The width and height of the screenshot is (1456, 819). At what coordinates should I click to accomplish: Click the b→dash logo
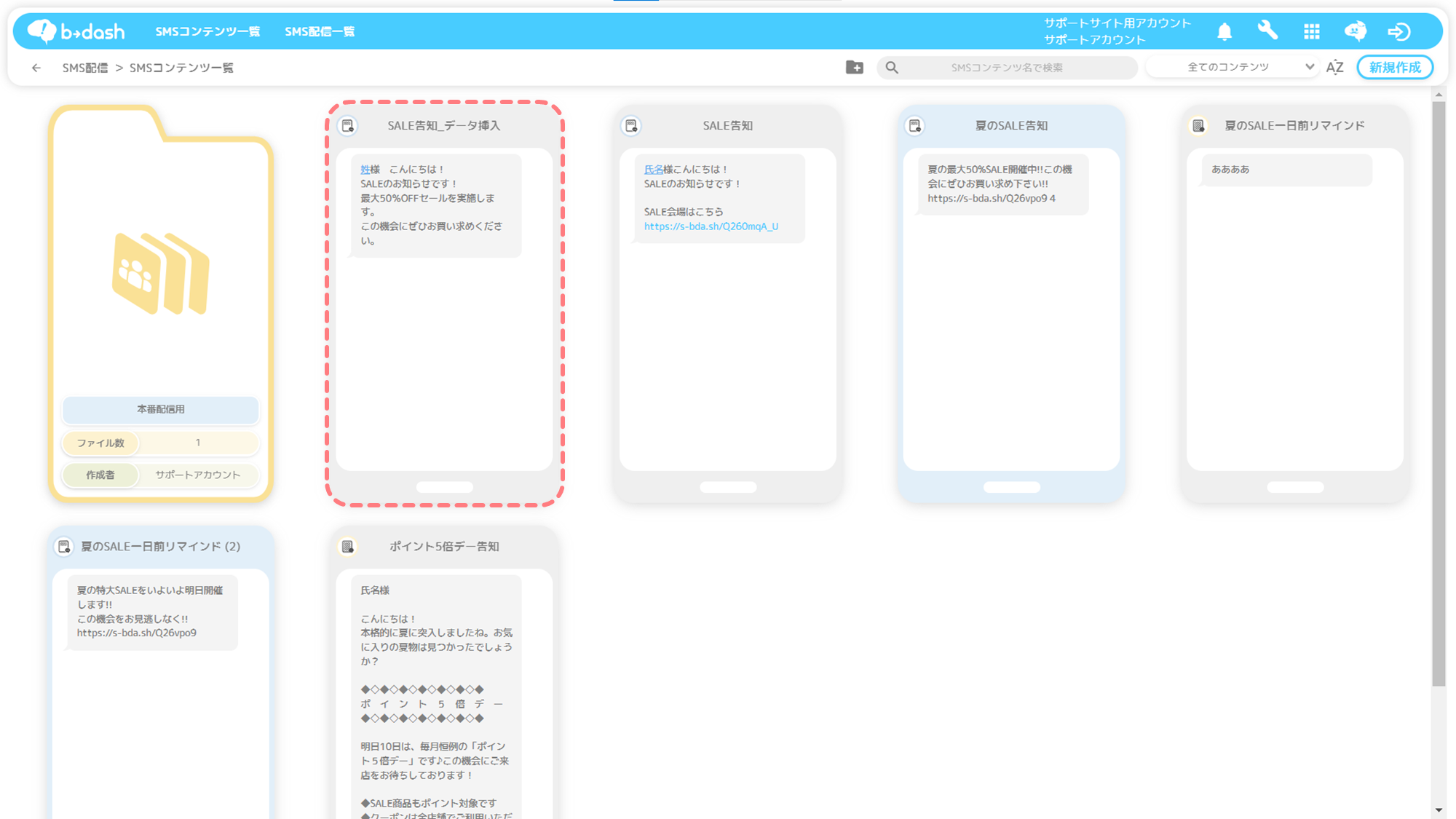point(76,31)
